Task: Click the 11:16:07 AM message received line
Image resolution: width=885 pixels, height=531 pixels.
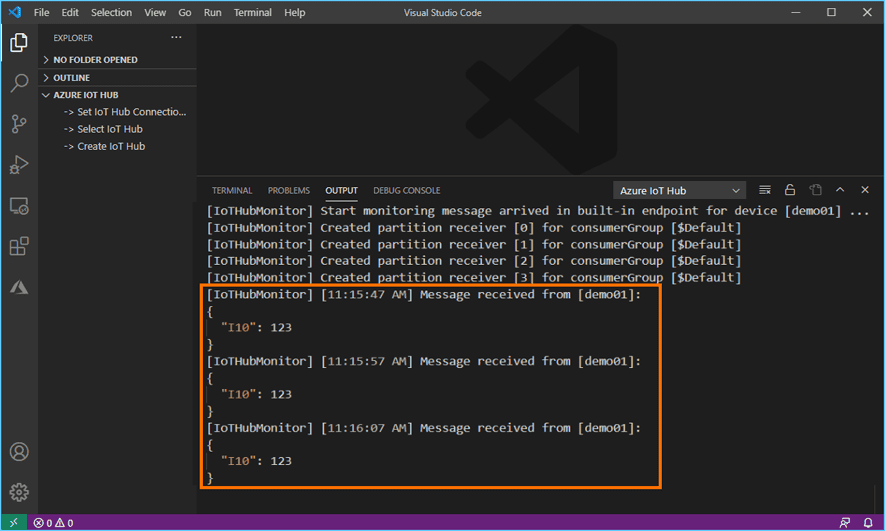Action: (x=424, y=428)
